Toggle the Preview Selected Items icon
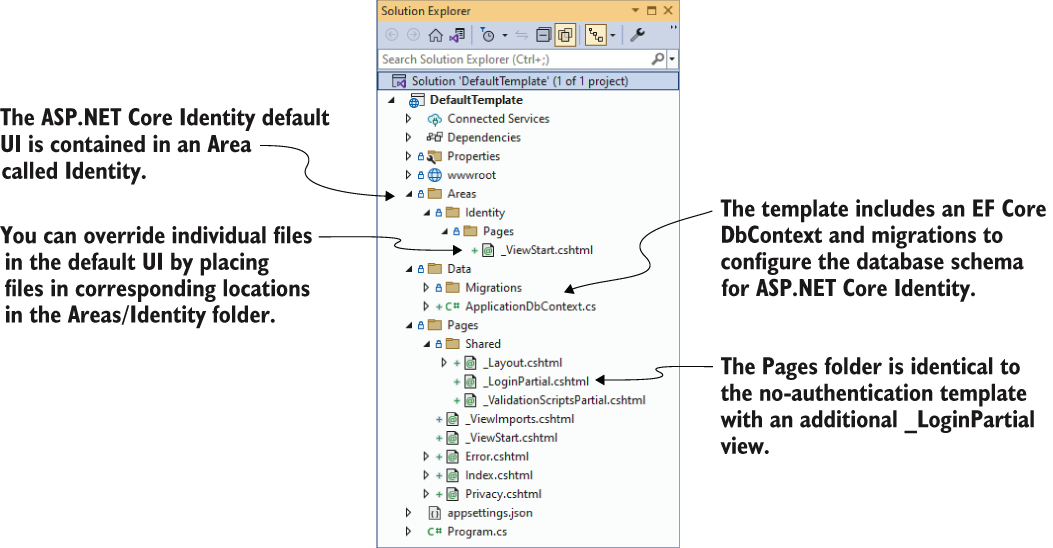The width and height of the screenshot is (1053, 548). point(596,35)
